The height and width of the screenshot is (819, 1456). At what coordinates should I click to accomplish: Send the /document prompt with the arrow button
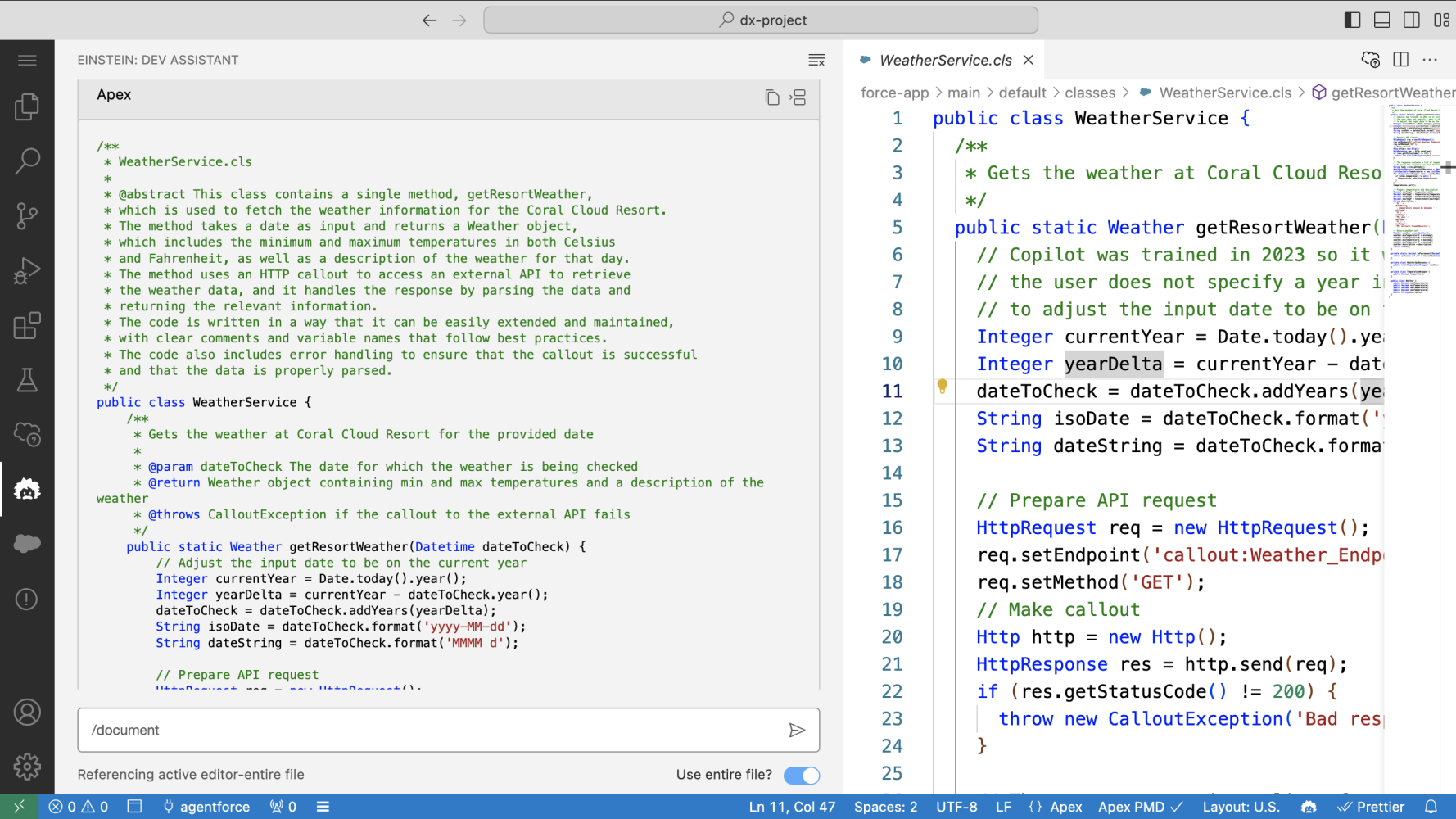[x=797, y=730]
